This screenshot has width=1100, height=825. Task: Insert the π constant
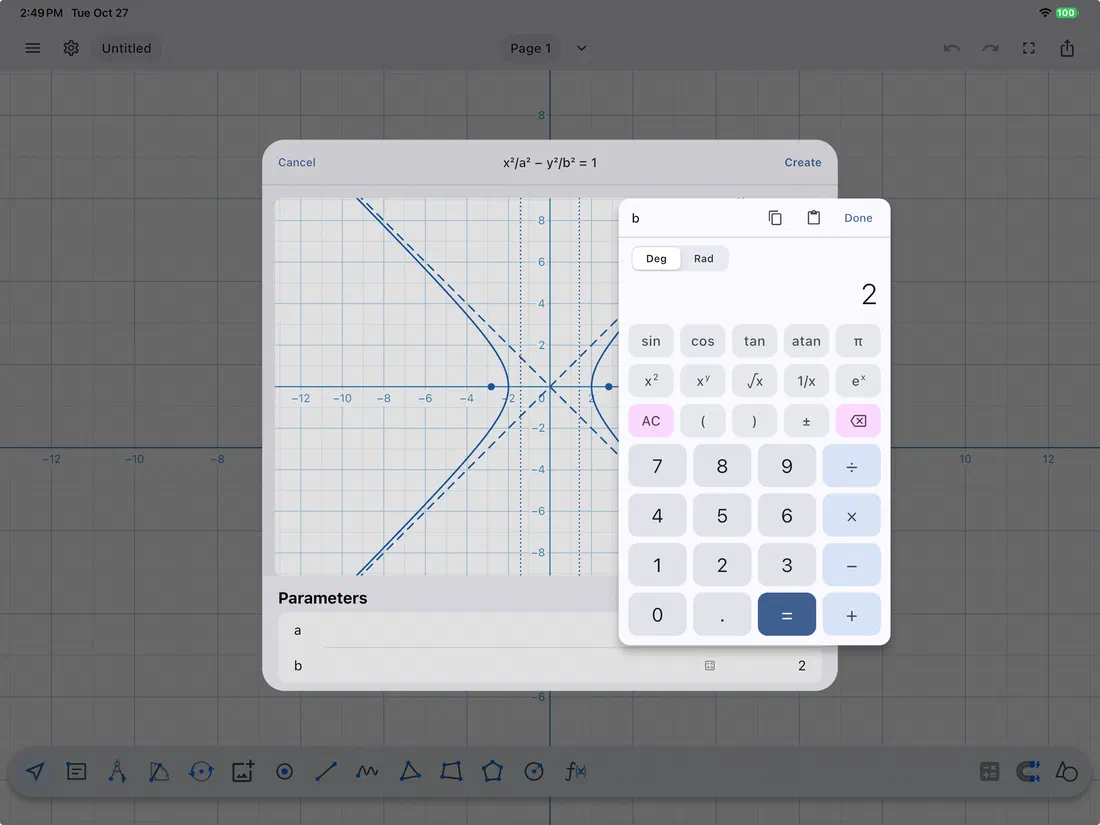[x=857, y=341]
